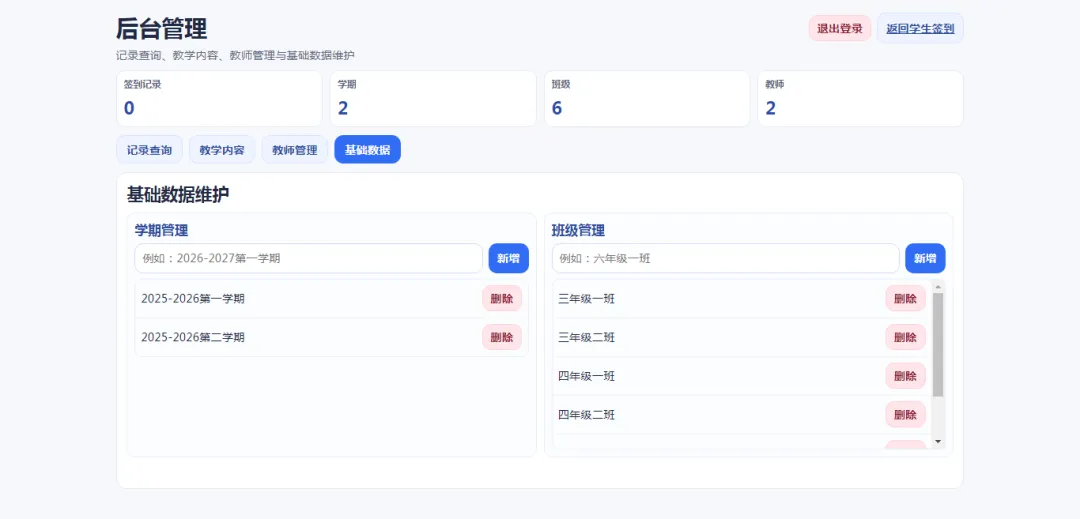The width and height of the screenshot is (1080, 519).
Task: Delete the 2025-2026第二学期 entry
Action: point(501,337)
